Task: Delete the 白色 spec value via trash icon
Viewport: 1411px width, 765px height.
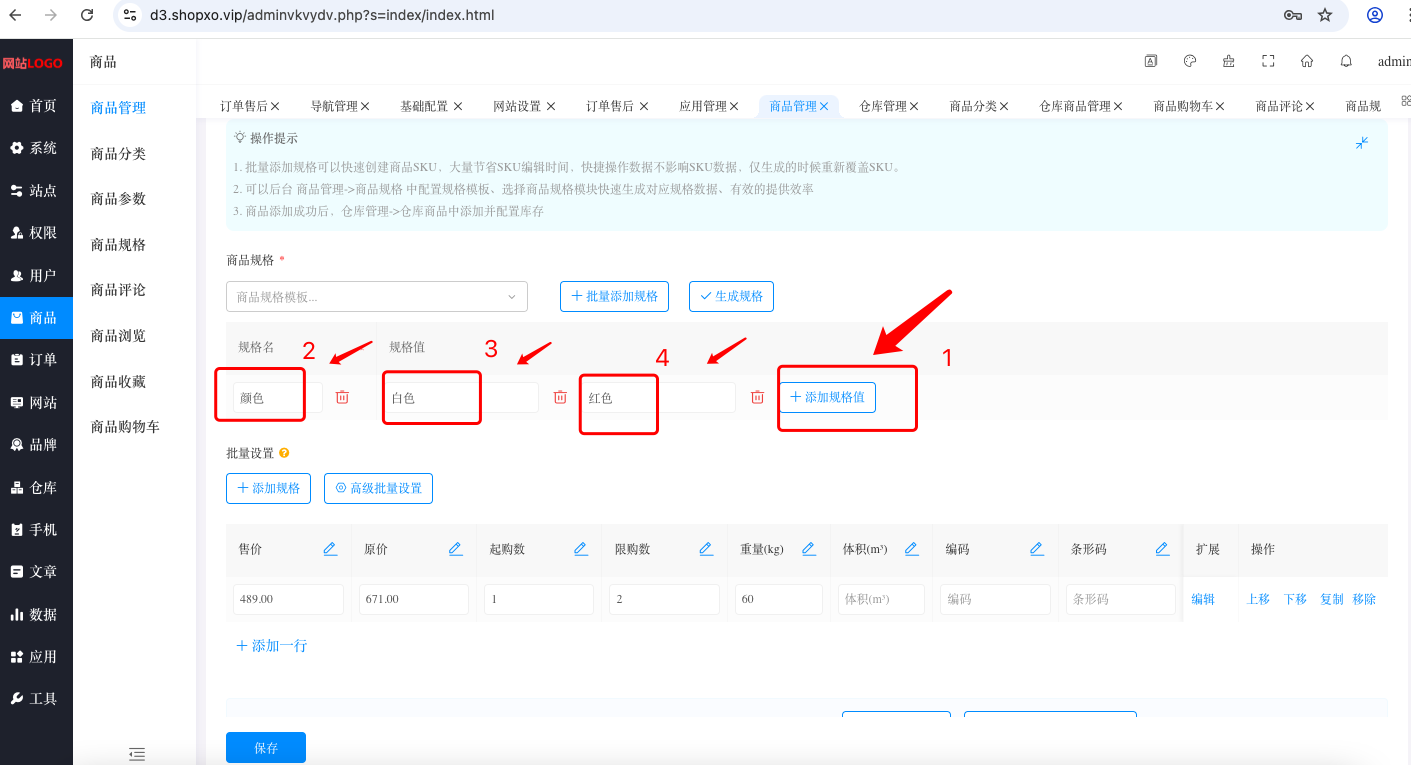Action: pos(561,397)
